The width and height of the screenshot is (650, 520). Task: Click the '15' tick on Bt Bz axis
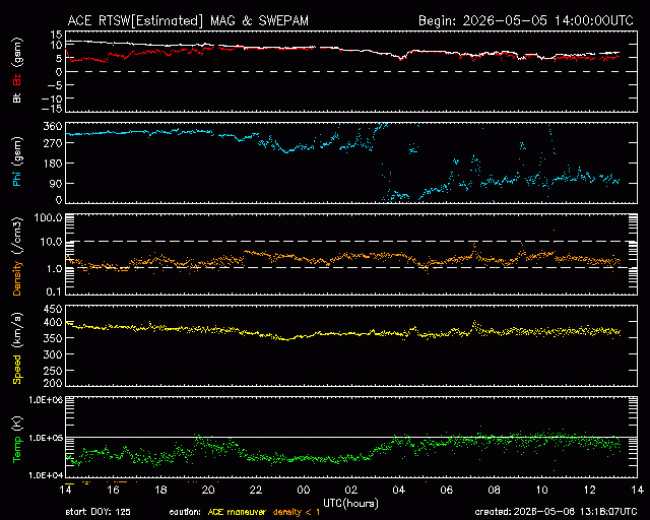point(57,34)
